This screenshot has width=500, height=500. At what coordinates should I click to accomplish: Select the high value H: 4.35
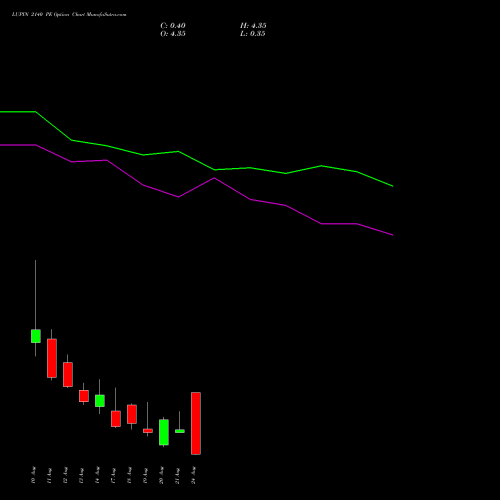pyautogui.click(x=253, y=26)
